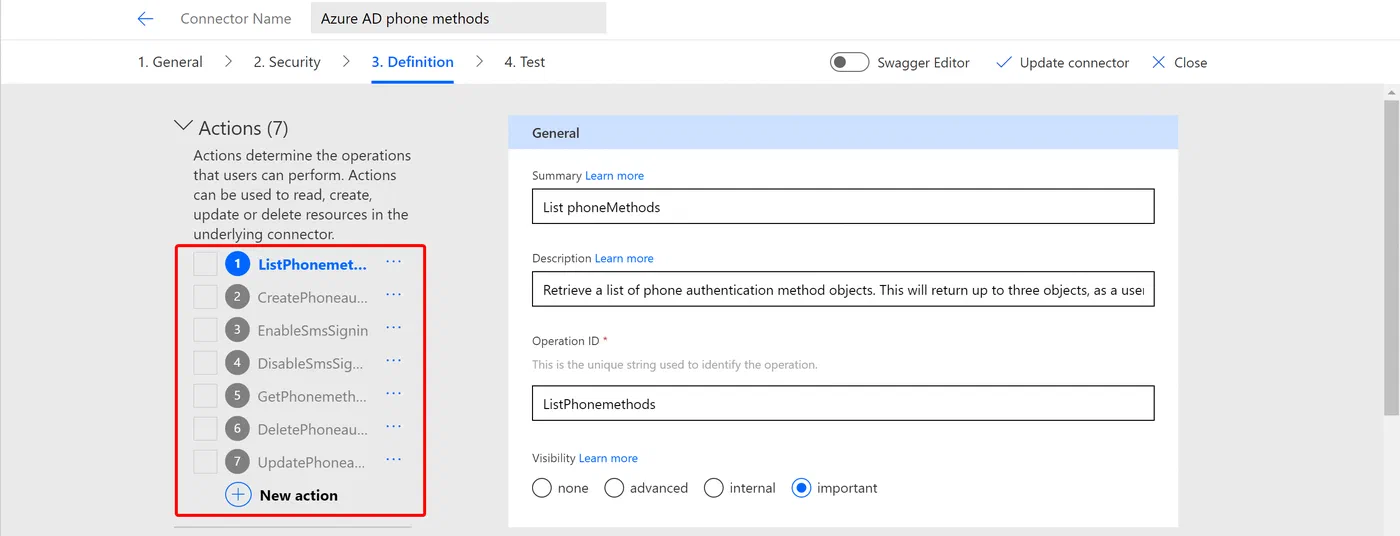Screen dimensions: 1400x536
Task: Click the Swagger Editor label
Action: pos(923,62)
